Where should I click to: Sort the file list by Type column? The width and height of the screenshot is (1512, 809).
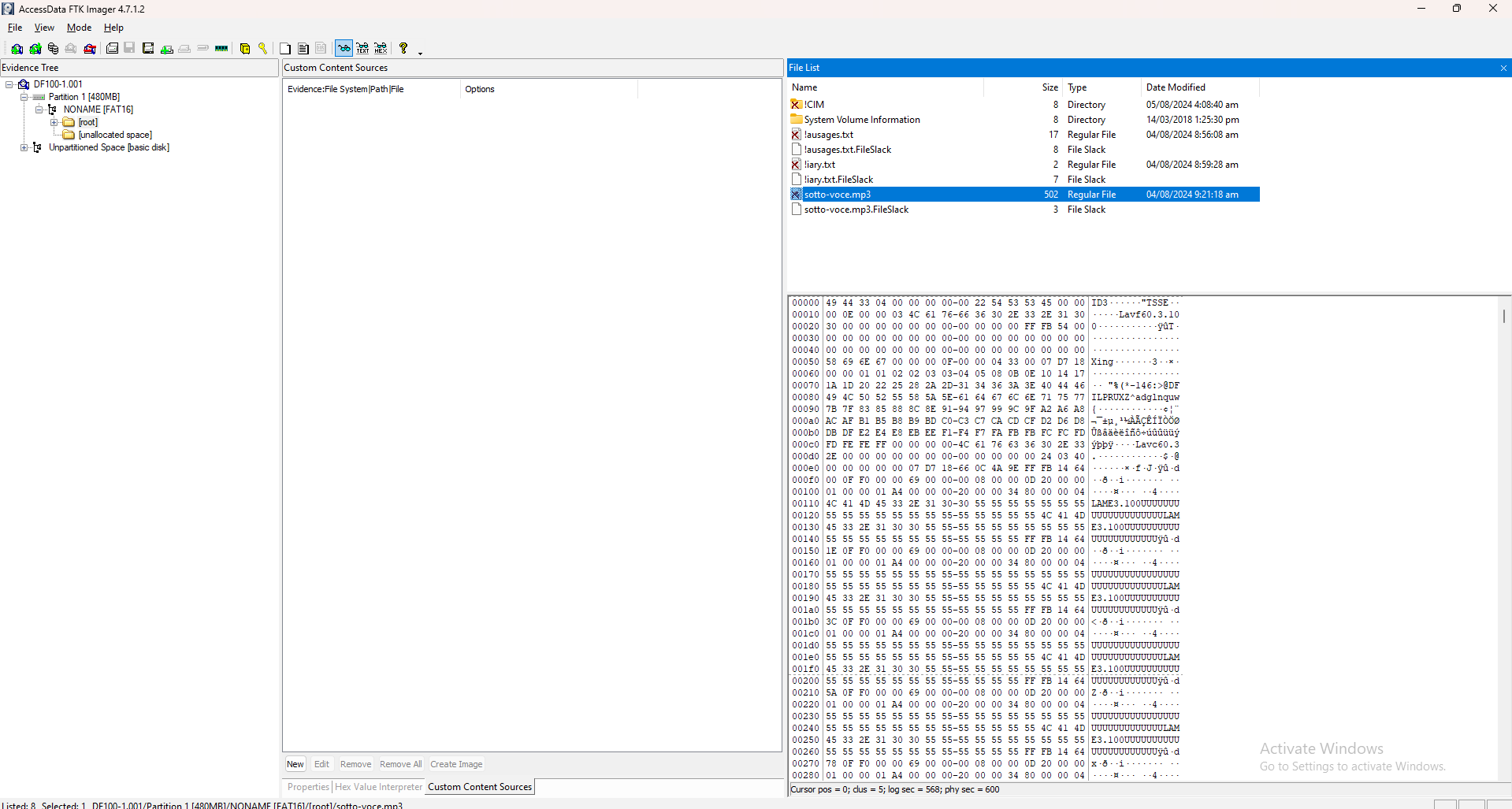[1101, 87]
